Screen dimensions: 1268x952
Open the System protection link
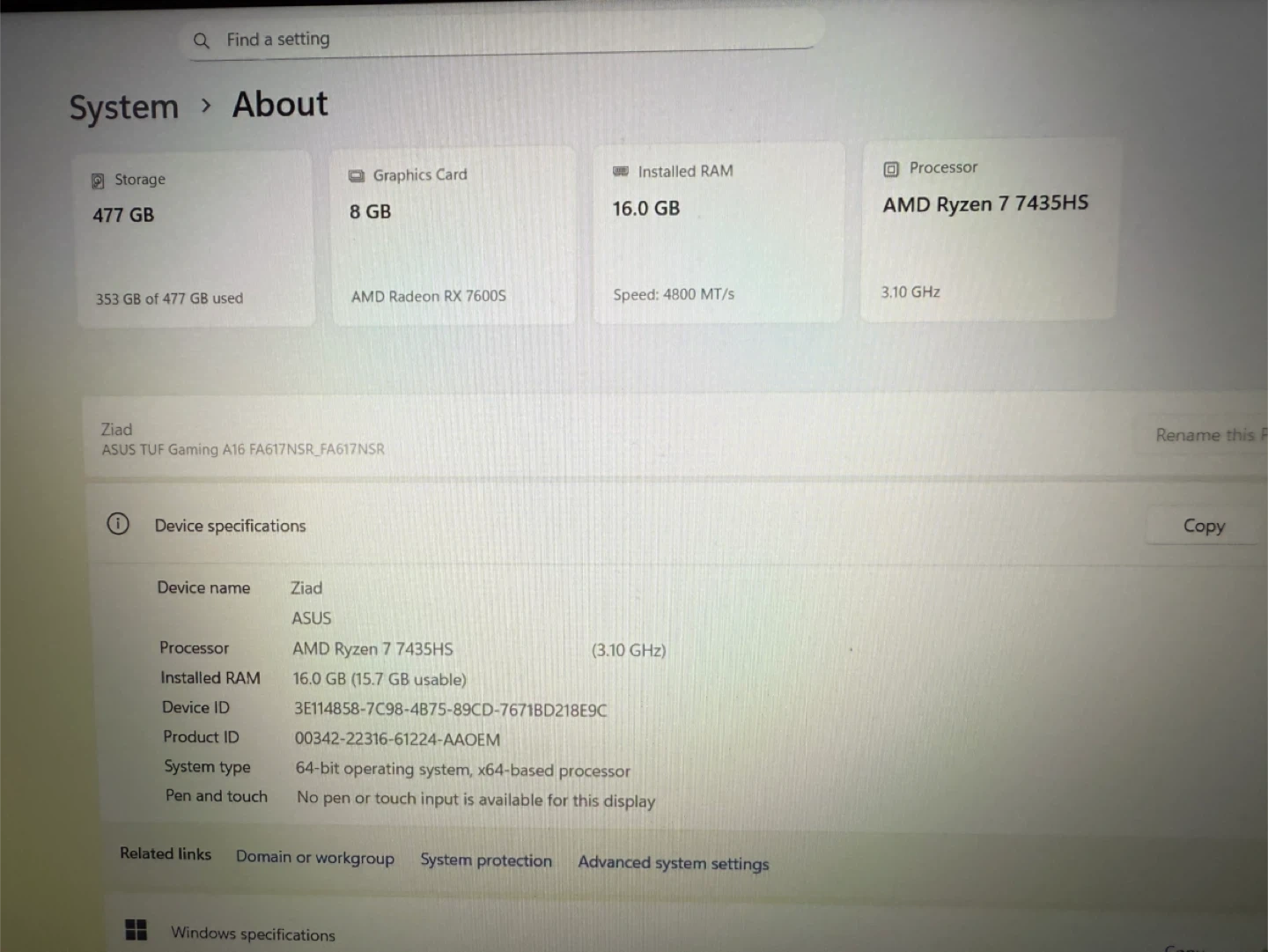[486, 860]
